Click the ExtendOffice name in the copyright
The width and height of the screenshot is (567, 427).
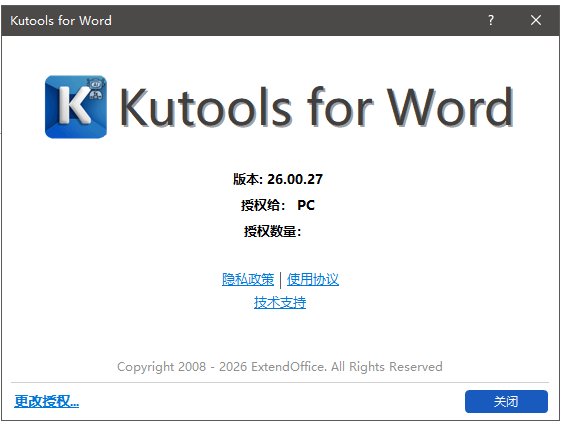pyautogui.click(x=289, y=367)
